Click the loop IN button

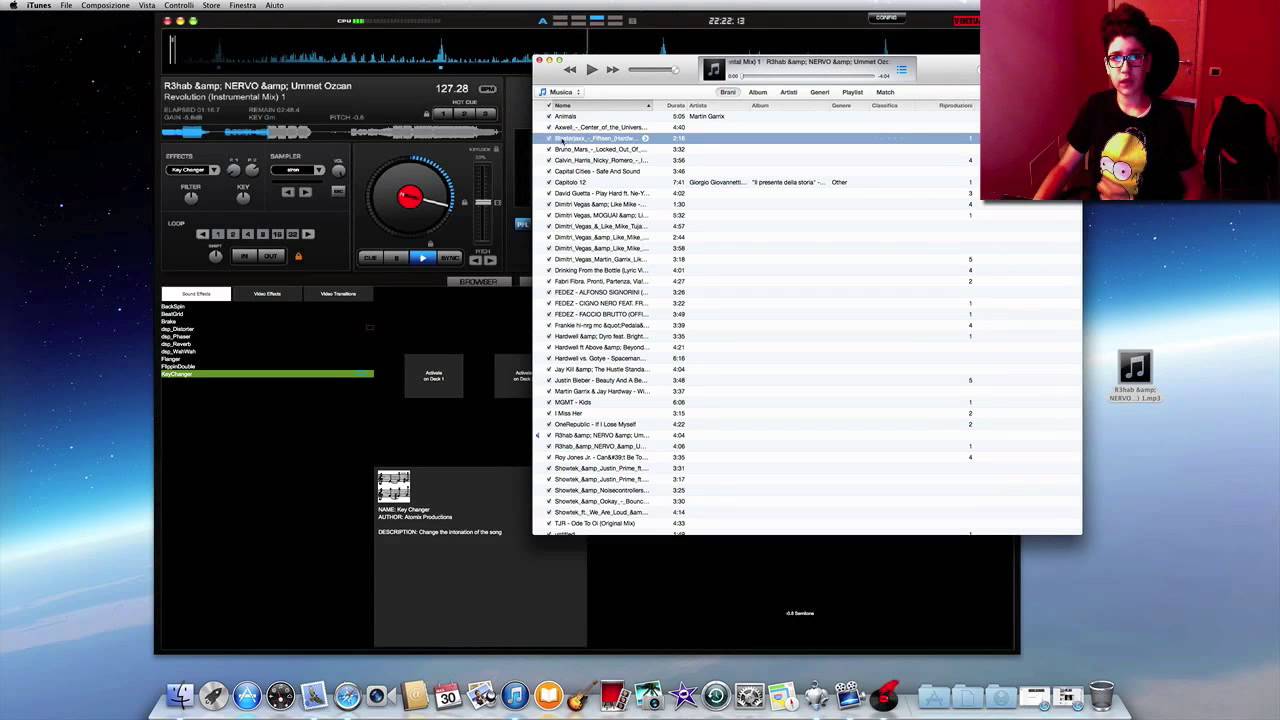(245, 256)
